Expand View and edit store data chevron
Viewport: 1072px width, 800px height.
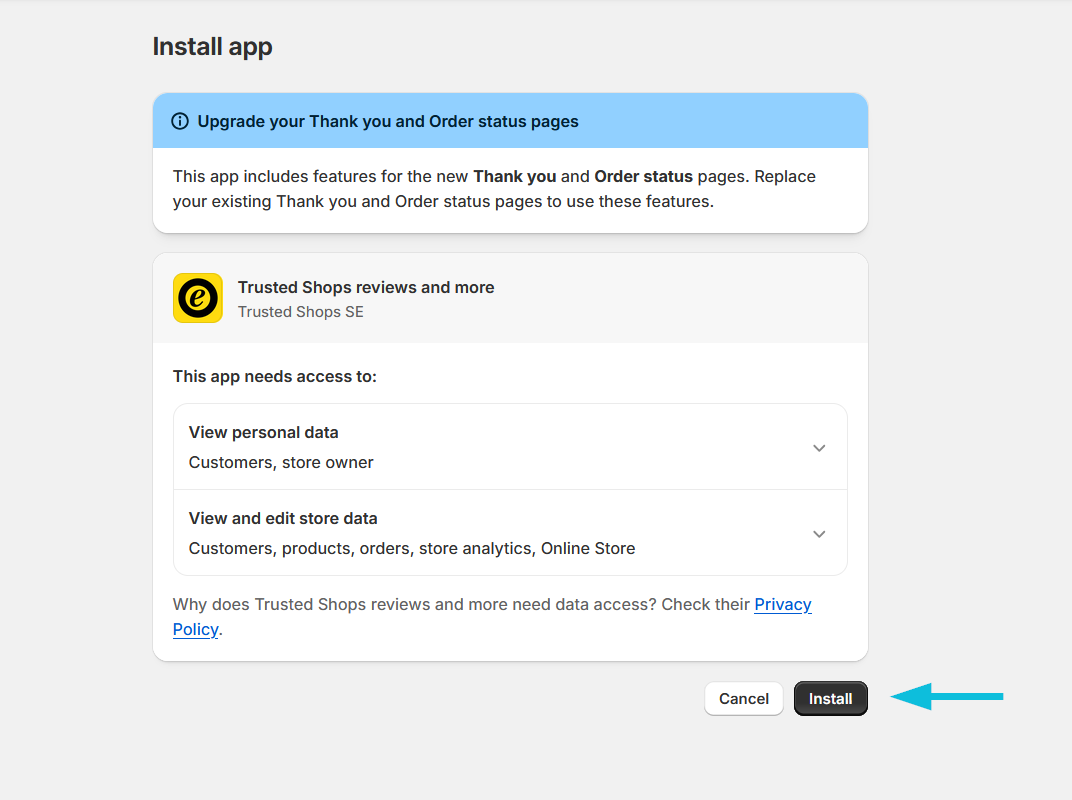pos(819,534)
